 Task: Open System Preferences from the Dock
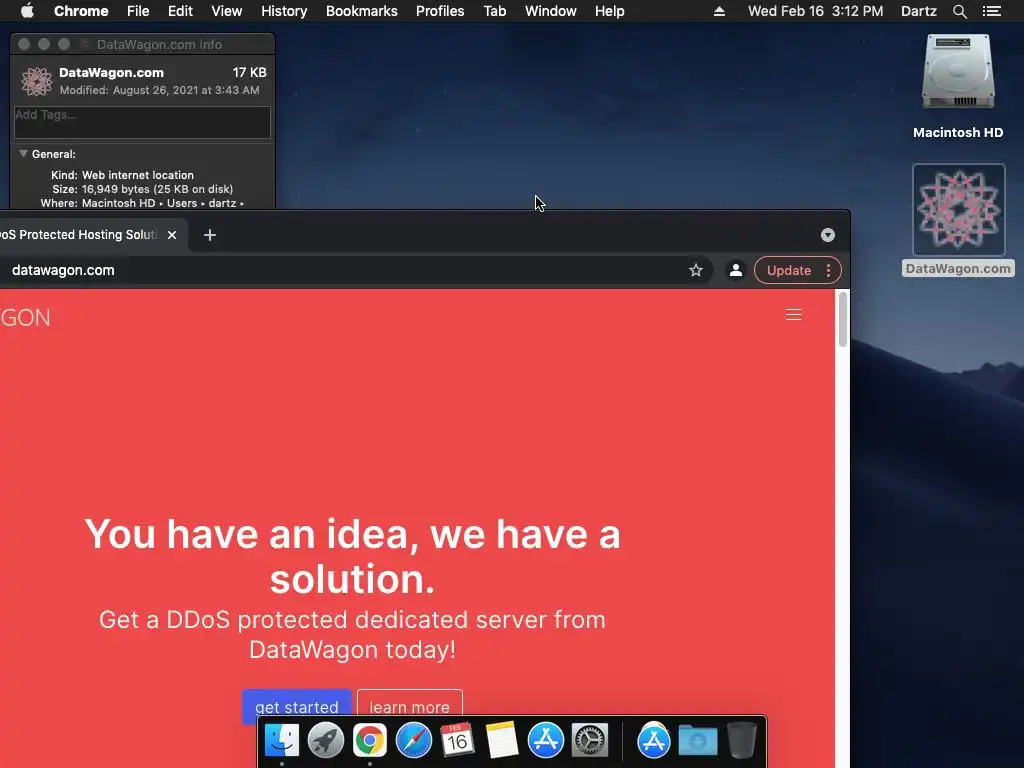point(590,741)
